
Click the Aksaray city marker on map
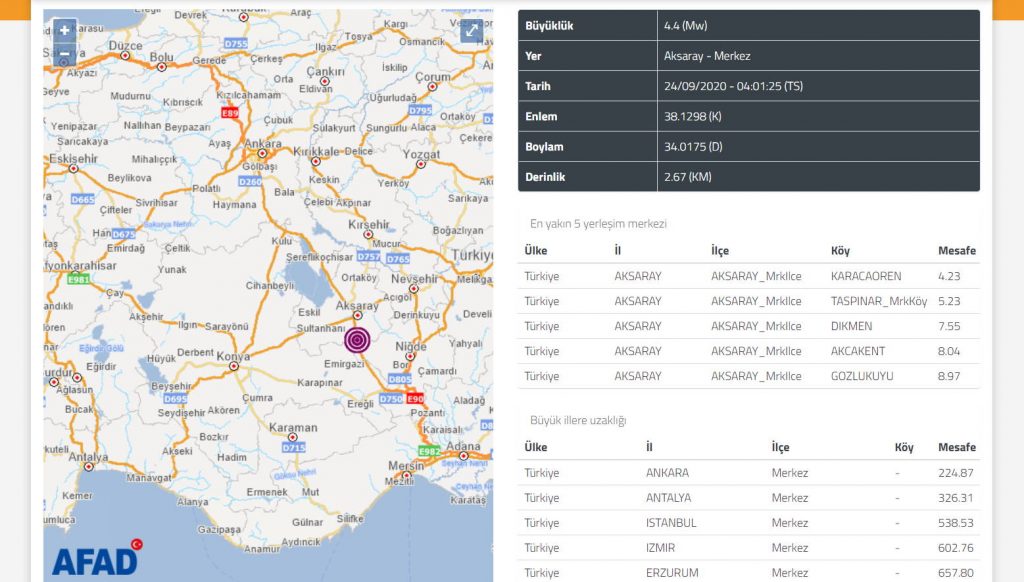point(358,315)
